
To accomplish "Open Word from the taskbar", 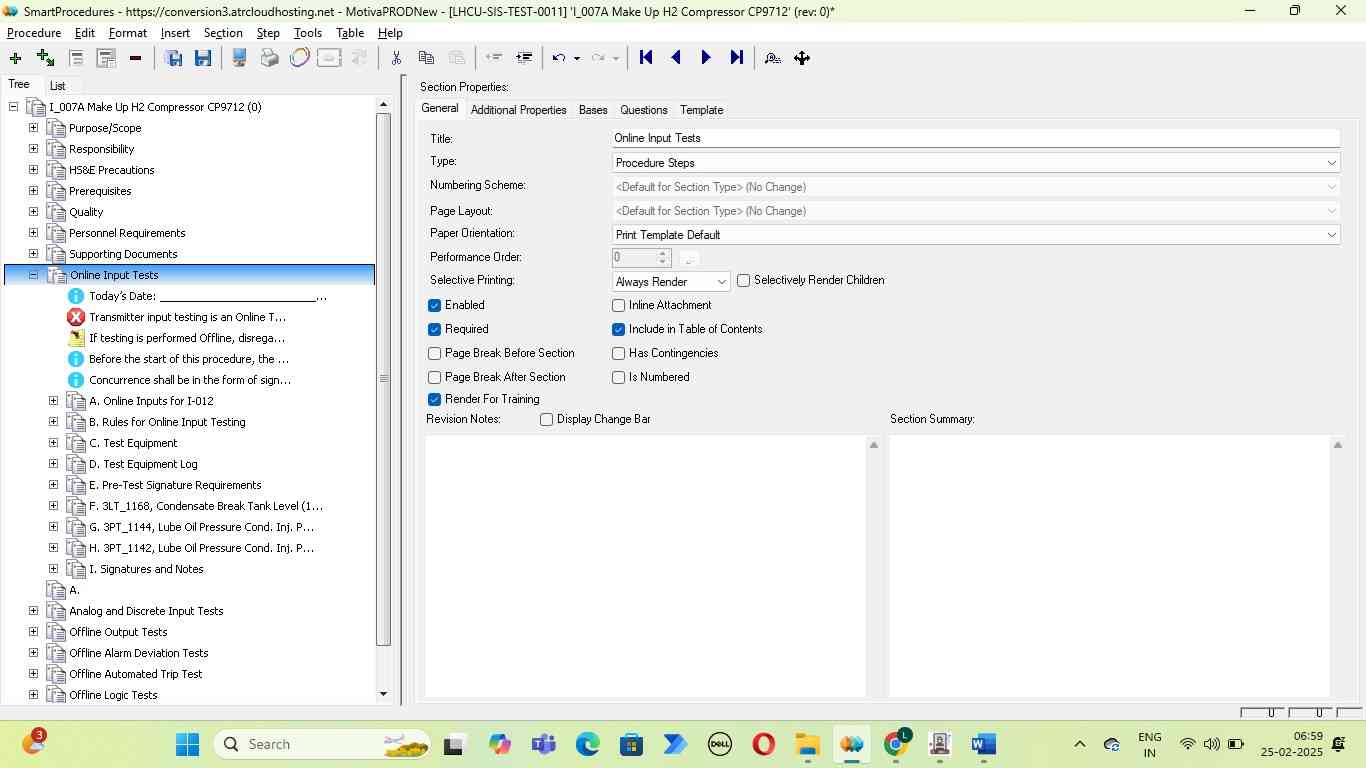I will coord(983,744).
